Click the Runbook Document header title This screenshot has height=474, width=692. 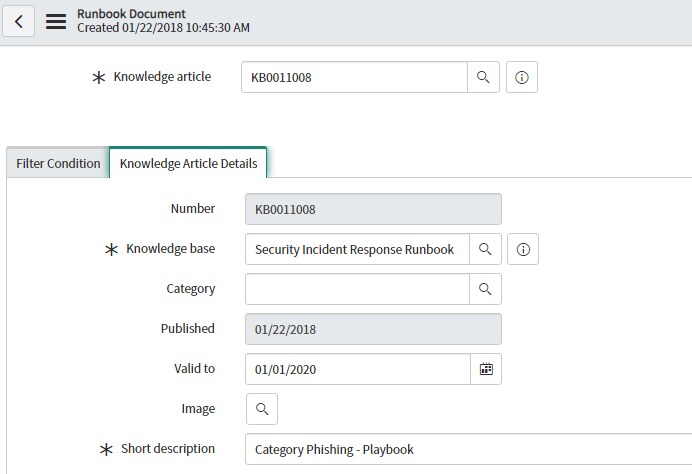[132, 14]
